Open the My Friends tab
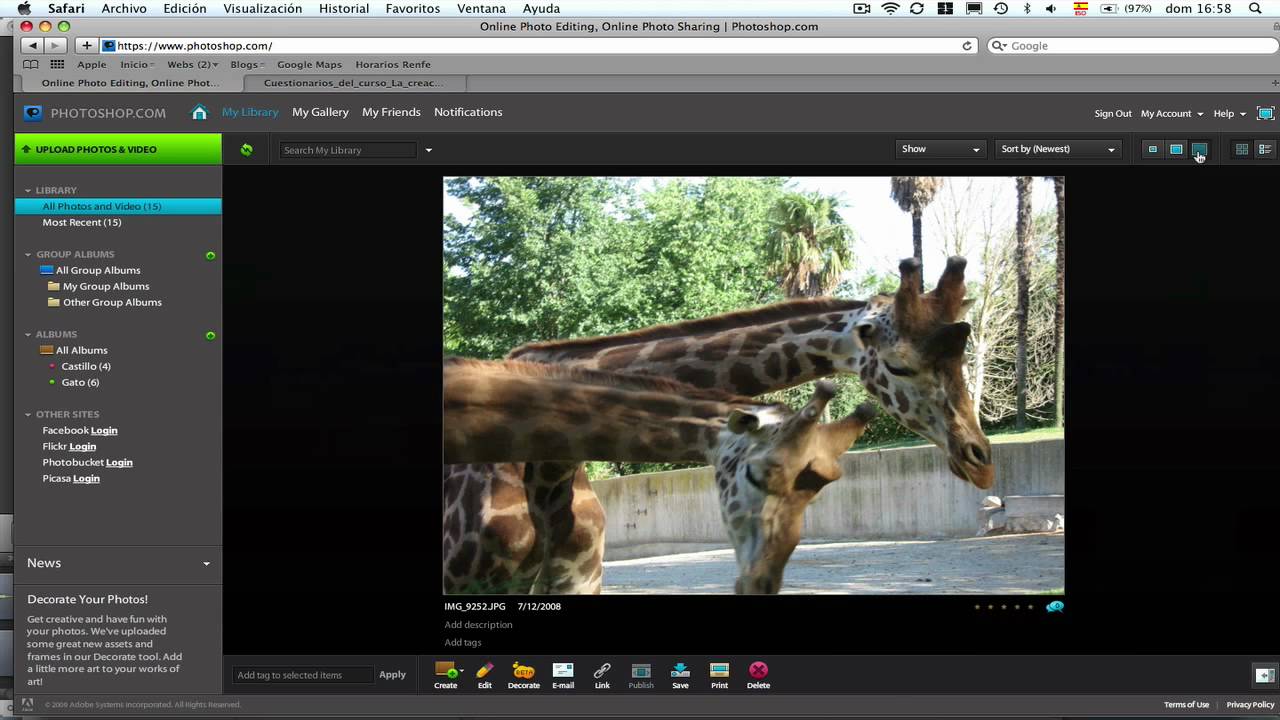This screenshot has height=720, width=1280. (x=391, y=112)
